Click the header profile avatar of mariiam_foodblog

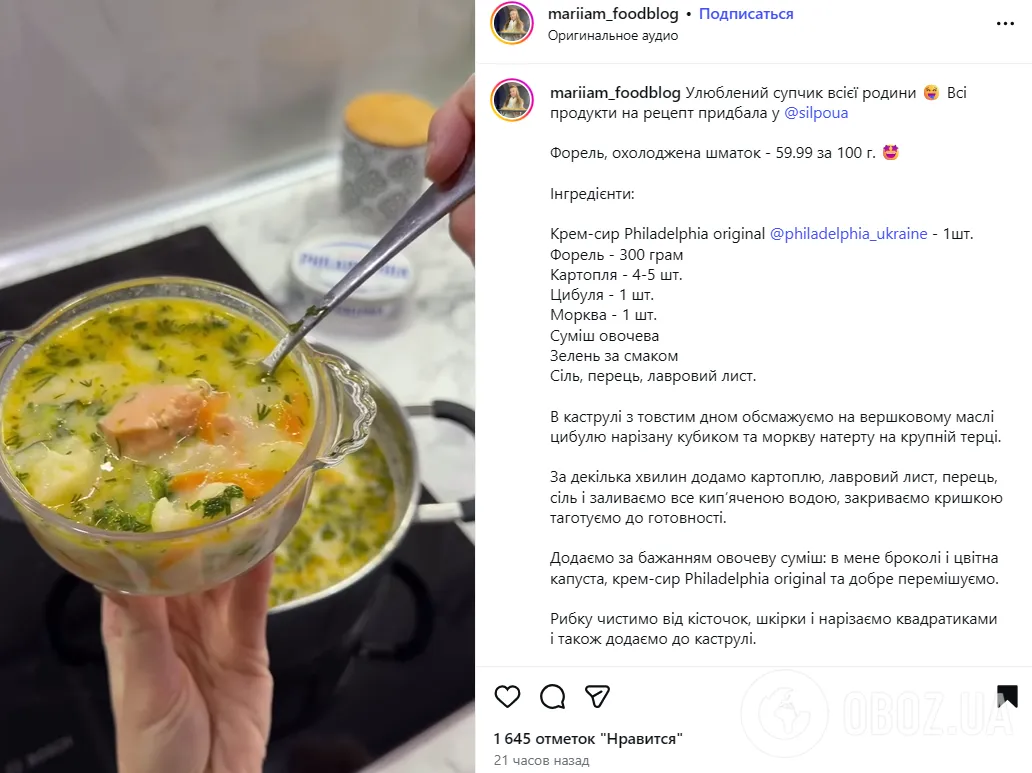[512, 23]
